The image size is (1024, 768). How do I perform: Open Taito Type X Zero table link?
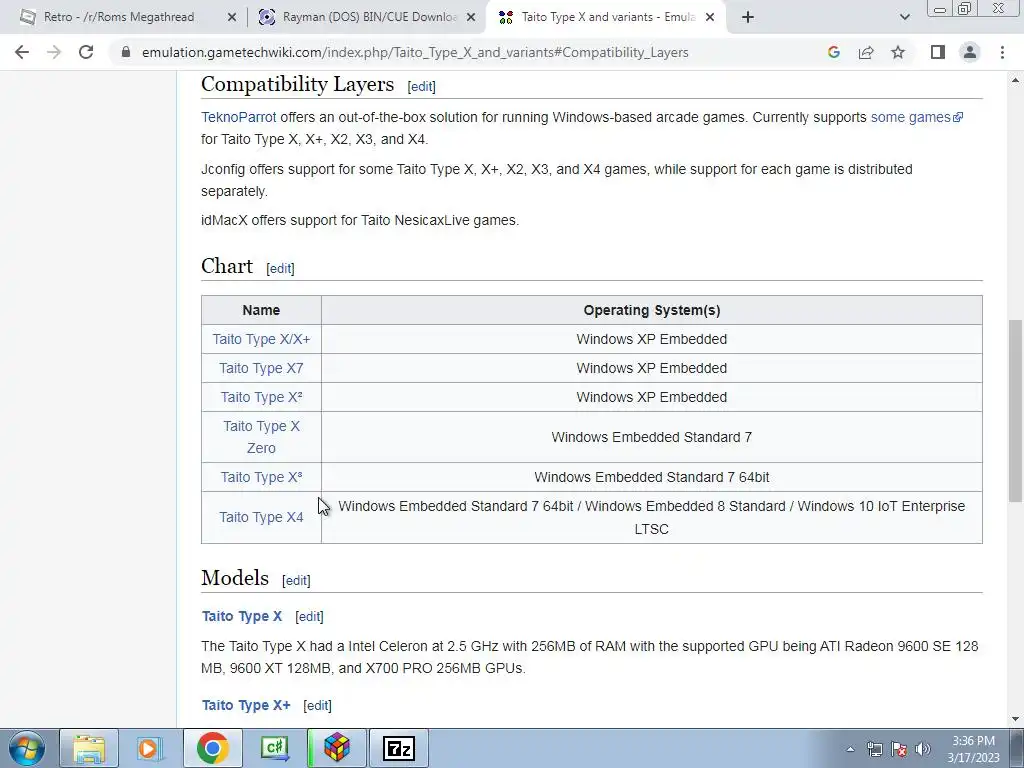261,437
